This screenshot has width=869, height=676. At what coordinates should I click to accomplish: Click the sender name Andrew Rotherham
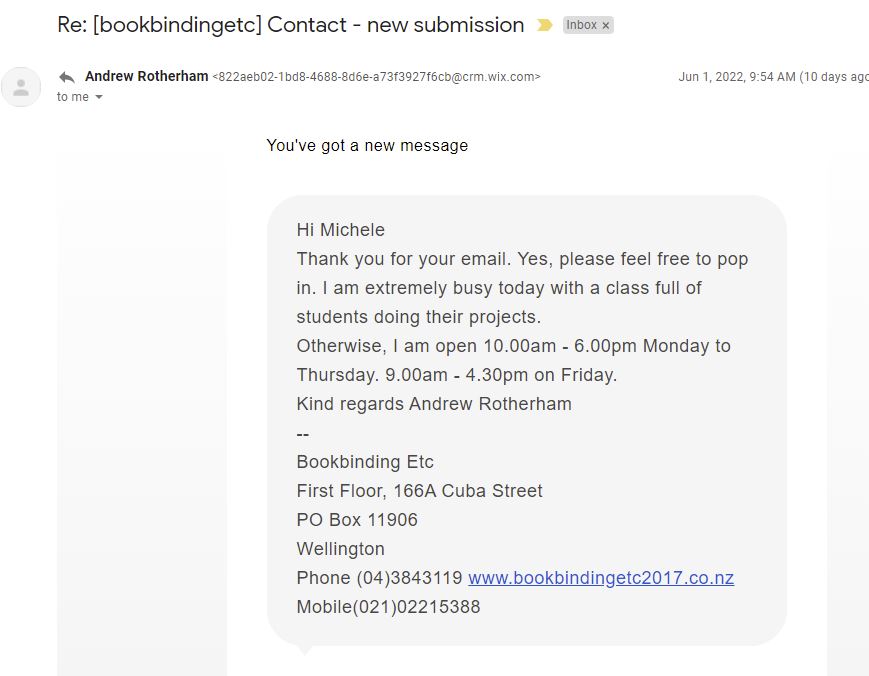147,77
